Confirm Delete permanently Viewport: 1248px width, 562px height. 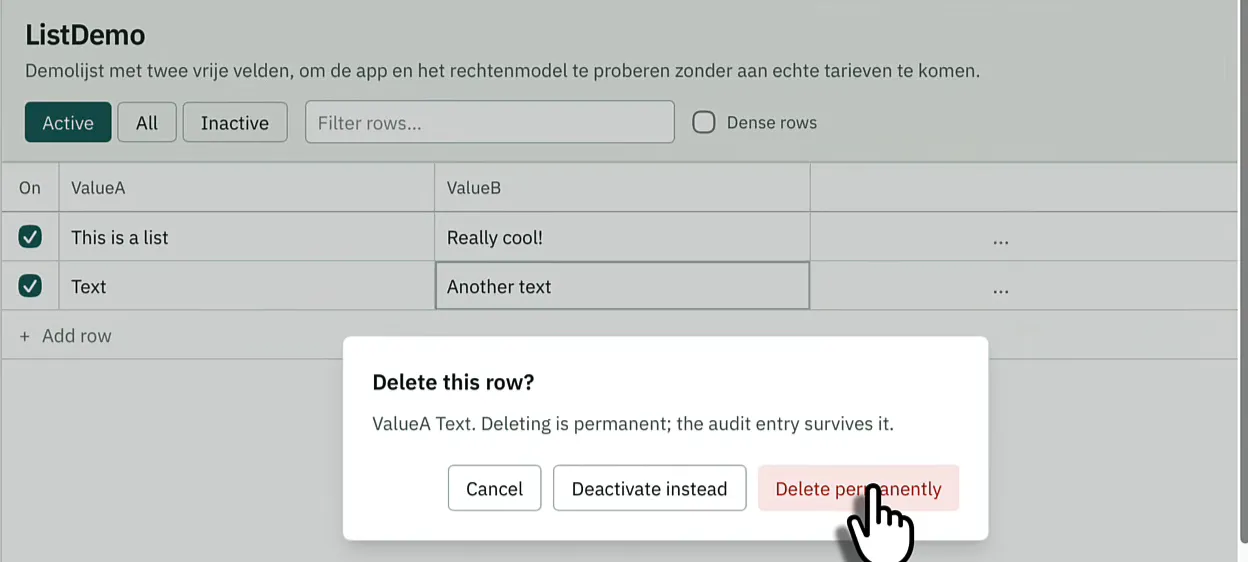(858, 488)
